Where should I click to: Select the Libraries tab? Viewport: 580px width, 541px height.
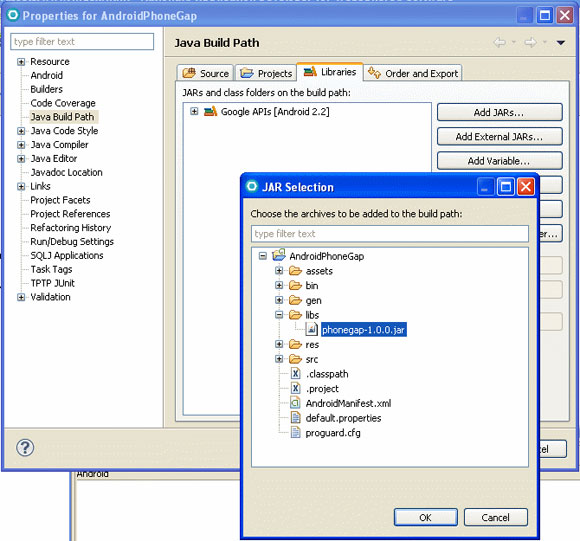point(330,72)
